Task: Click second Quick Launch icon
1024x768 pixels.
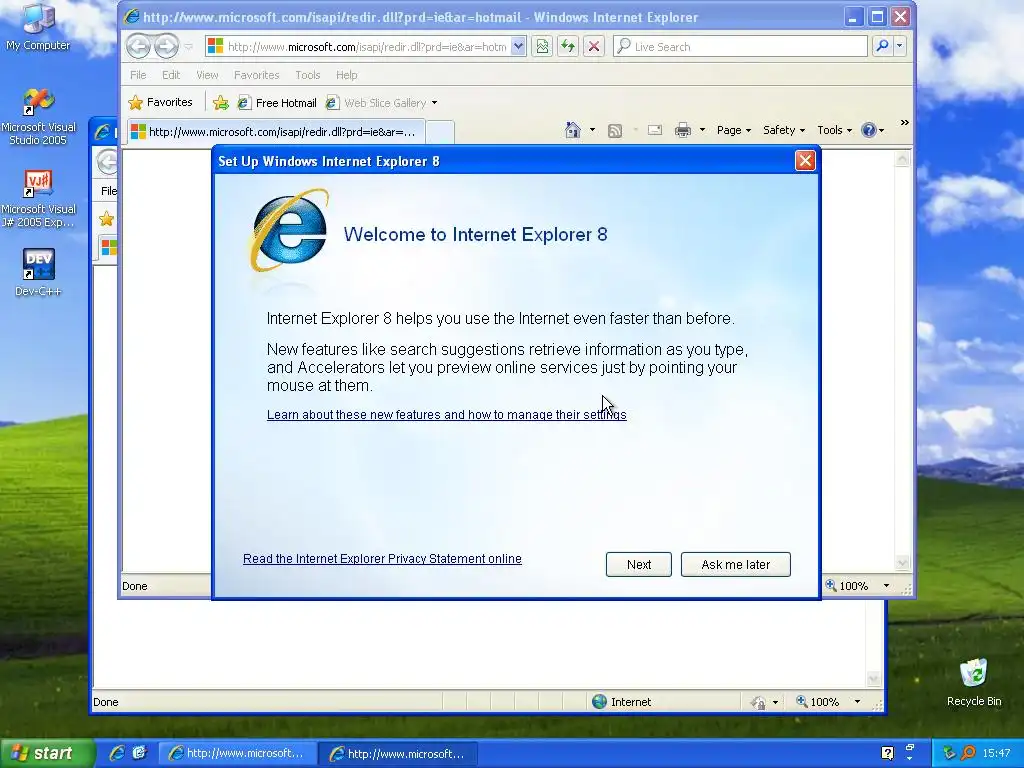Action: (140, 753)
